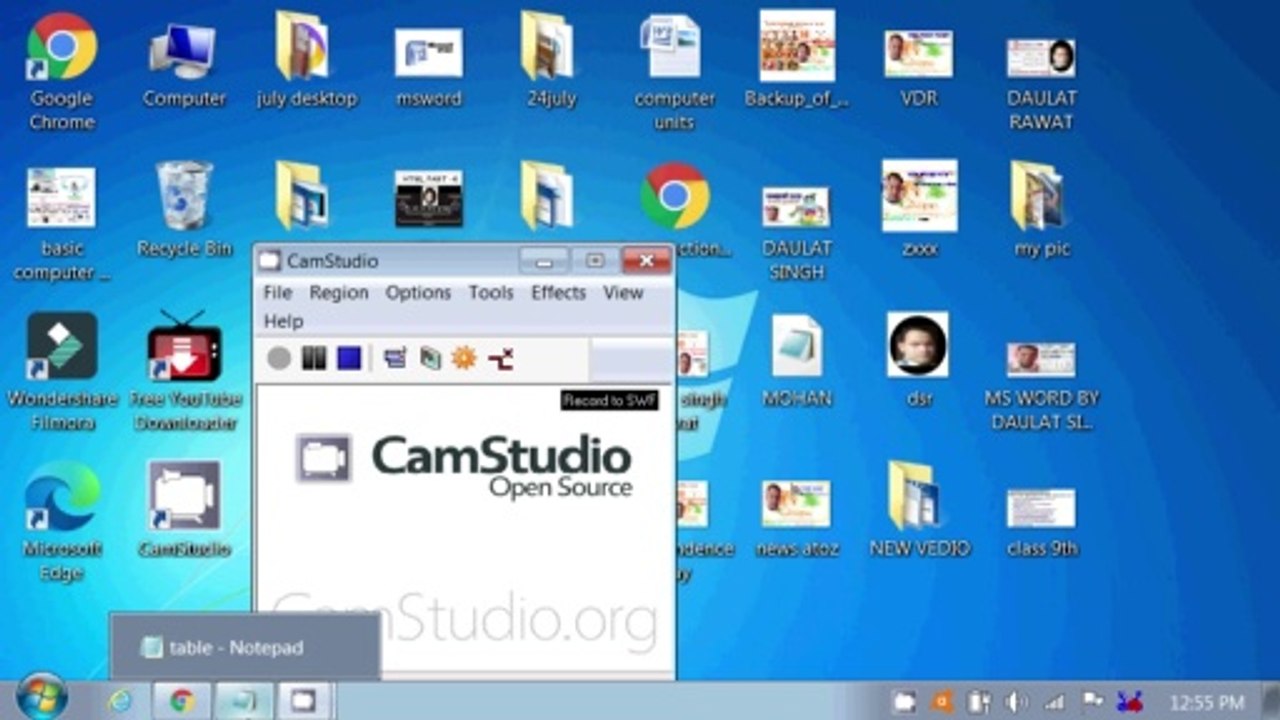Open CamStudio's Help menu
Screen dimensions: 1280x720
coord(283,321)
